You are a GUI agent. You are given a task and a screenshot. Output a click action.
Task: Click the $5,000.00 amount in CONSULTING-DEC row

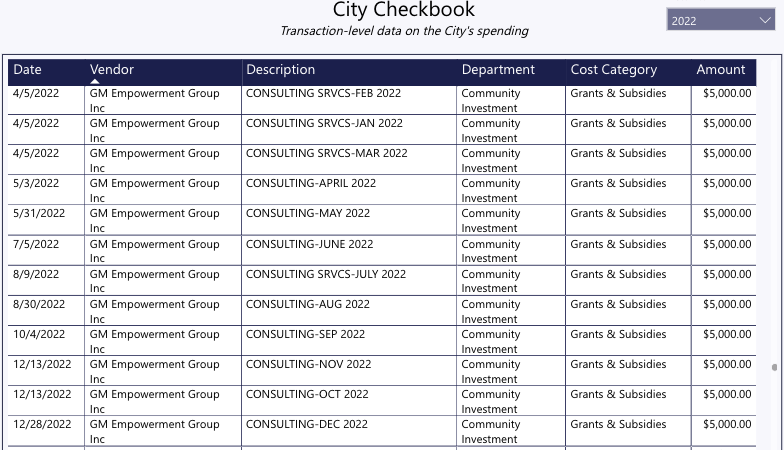point(724,430)
